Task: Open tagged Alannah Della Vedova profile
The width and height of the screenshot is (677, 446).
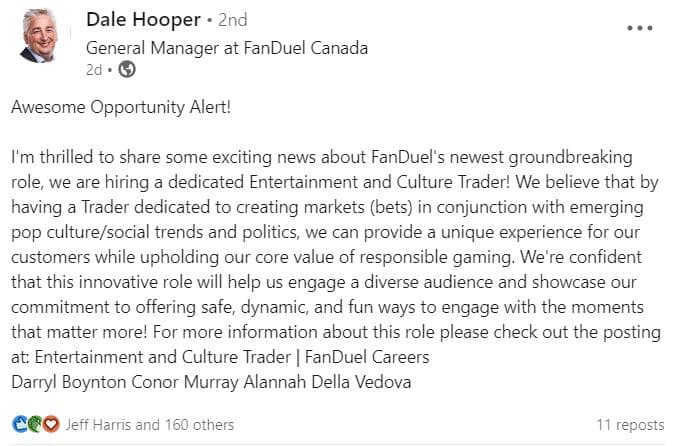Action: pyautogui.click(x=327, y=382)
